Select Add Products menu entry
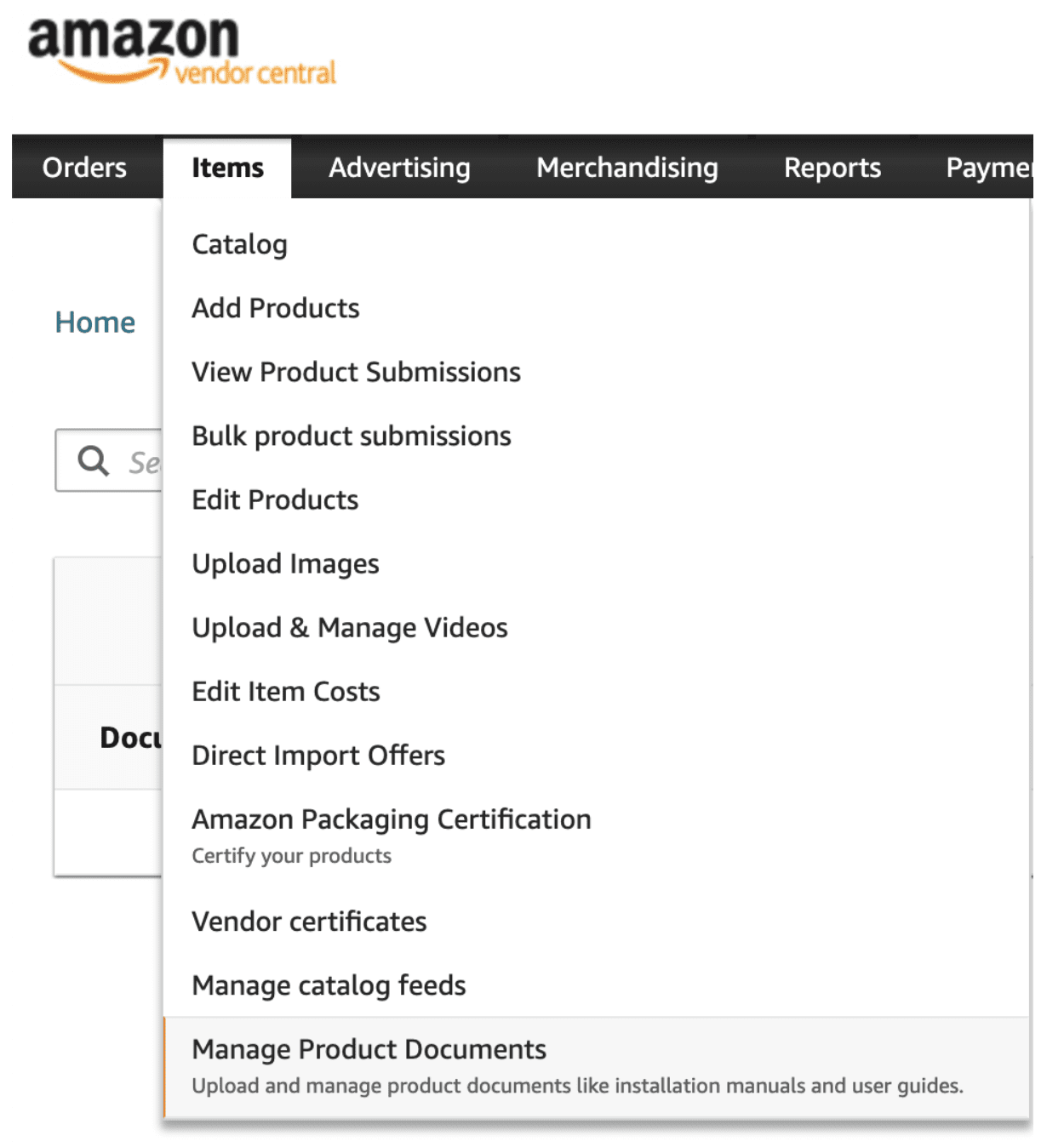The image size is (1064, 1147). click(x=275, y=308)
